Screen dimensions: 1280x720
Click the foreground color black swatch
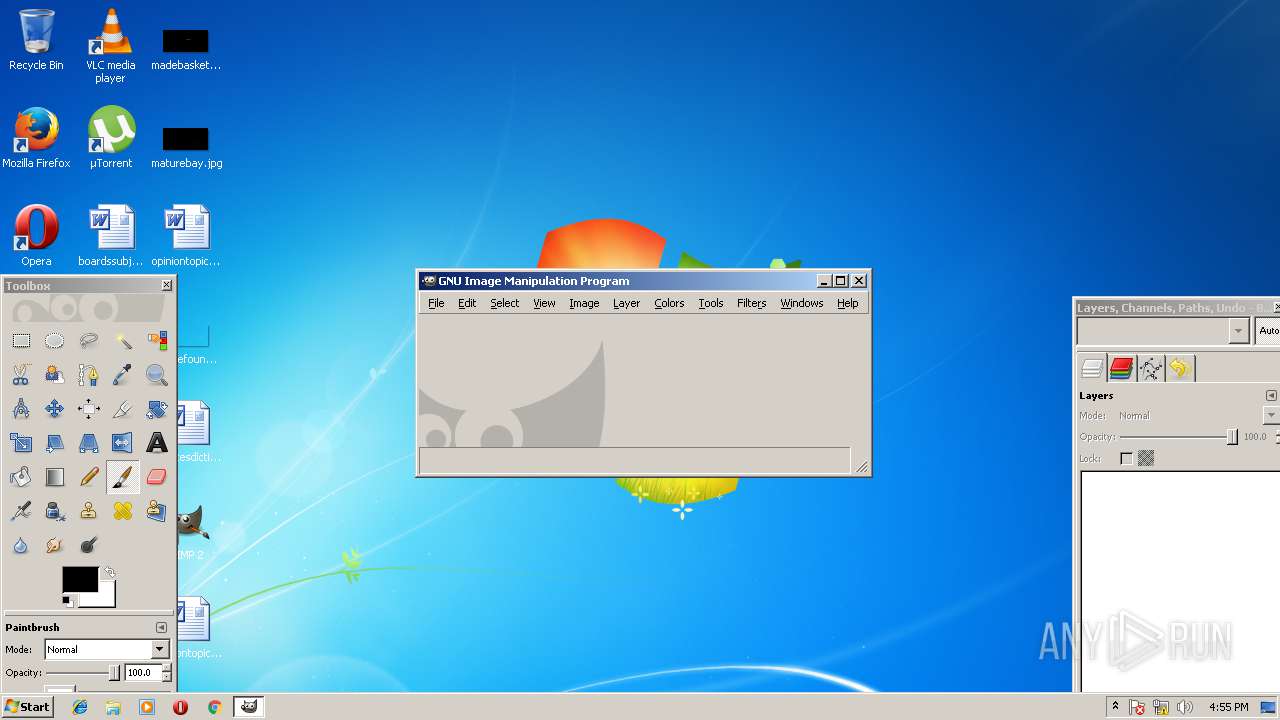click(80, 579)
